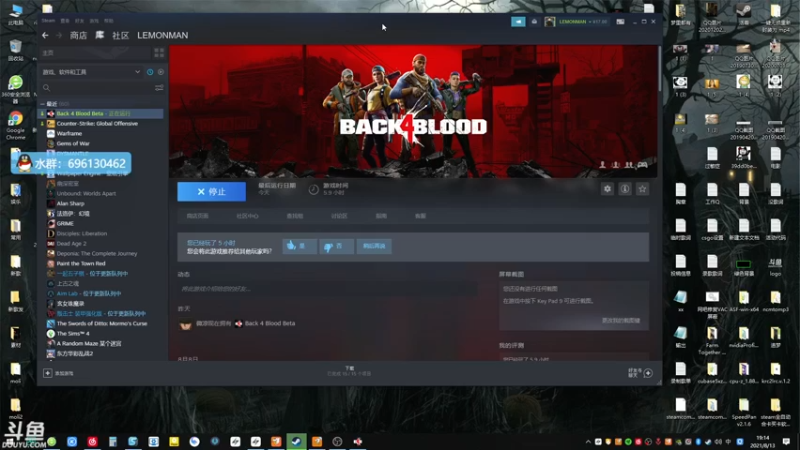Switch library to grid collections view

click(159, 53)
